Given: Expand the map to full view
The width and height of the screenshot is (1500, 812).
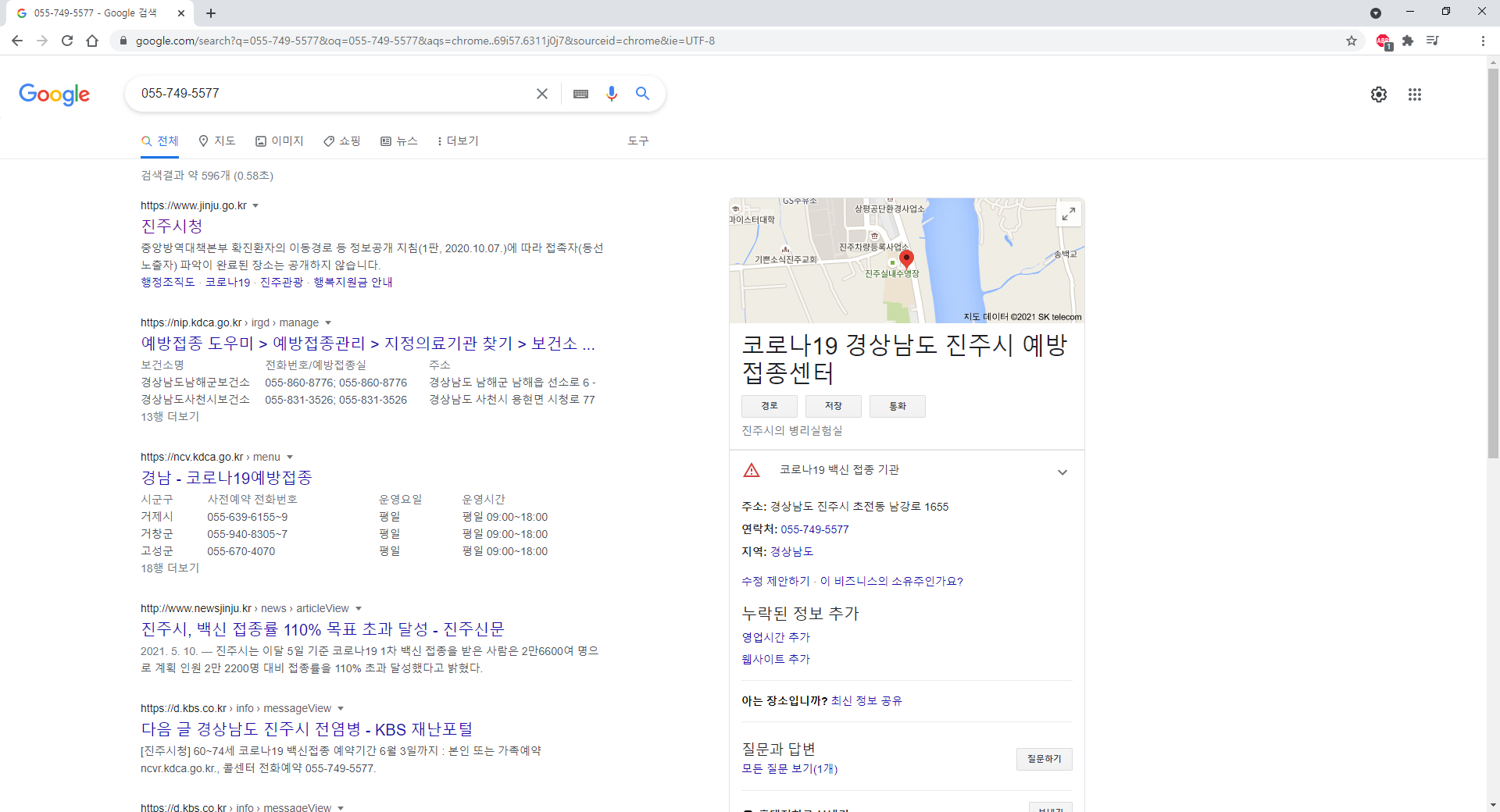Looking at the screenshot, I should [x=1069, y=213].
